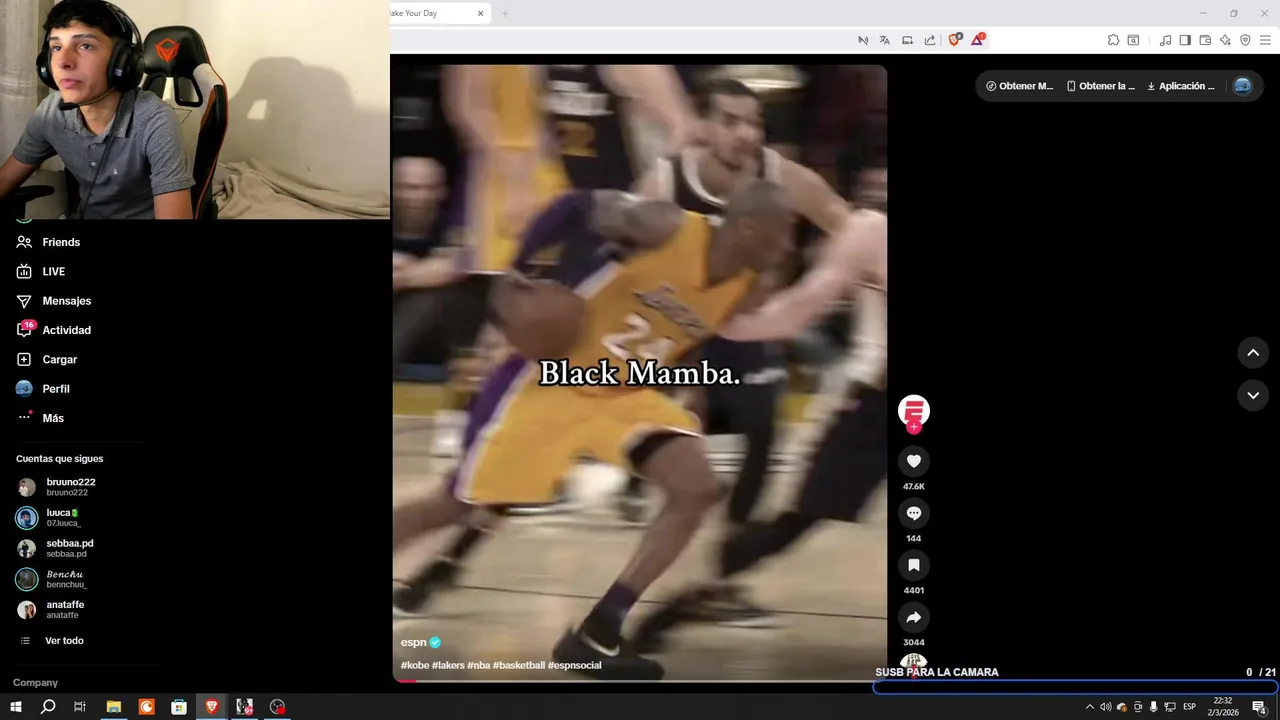Screen dimensions: 1280x720
Task: Toggle the browser sidebar panel icon
Action: pos(1185,40)
